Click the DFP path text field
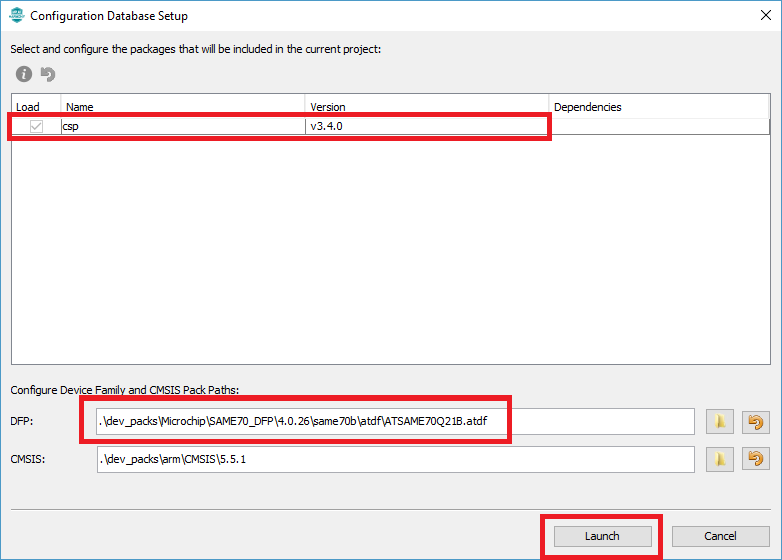Image resolution: width=782 pixels, height=560 pixels. (395, 422)
